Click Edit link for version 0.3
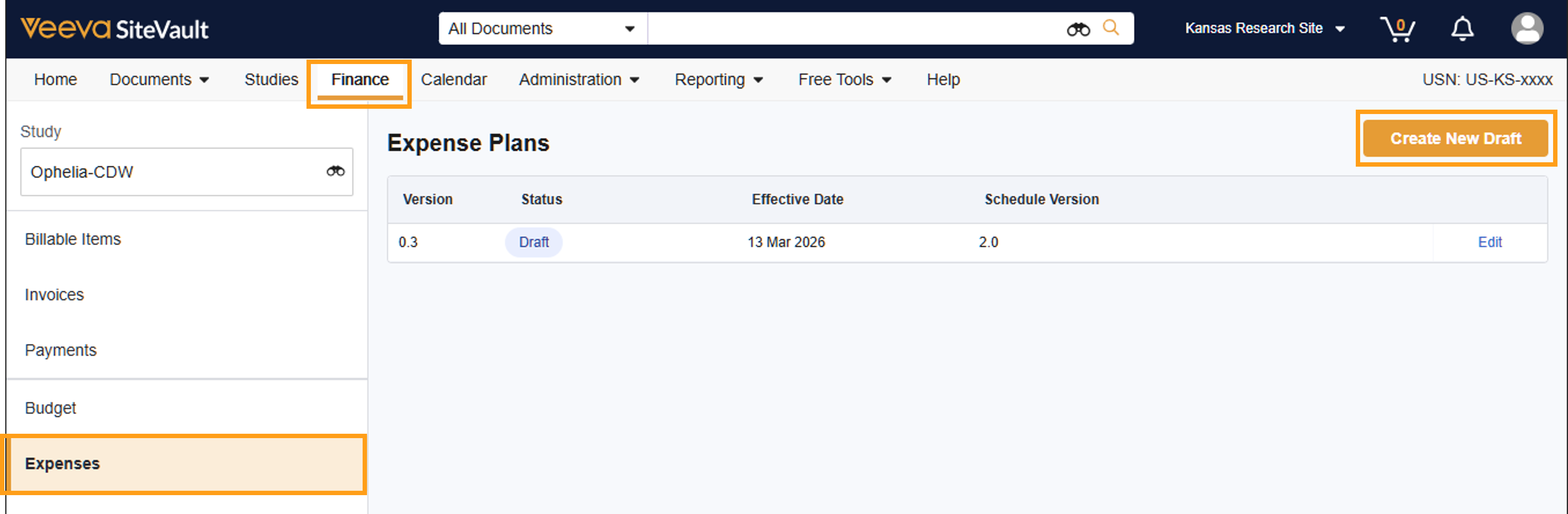 coord(1490,243)
